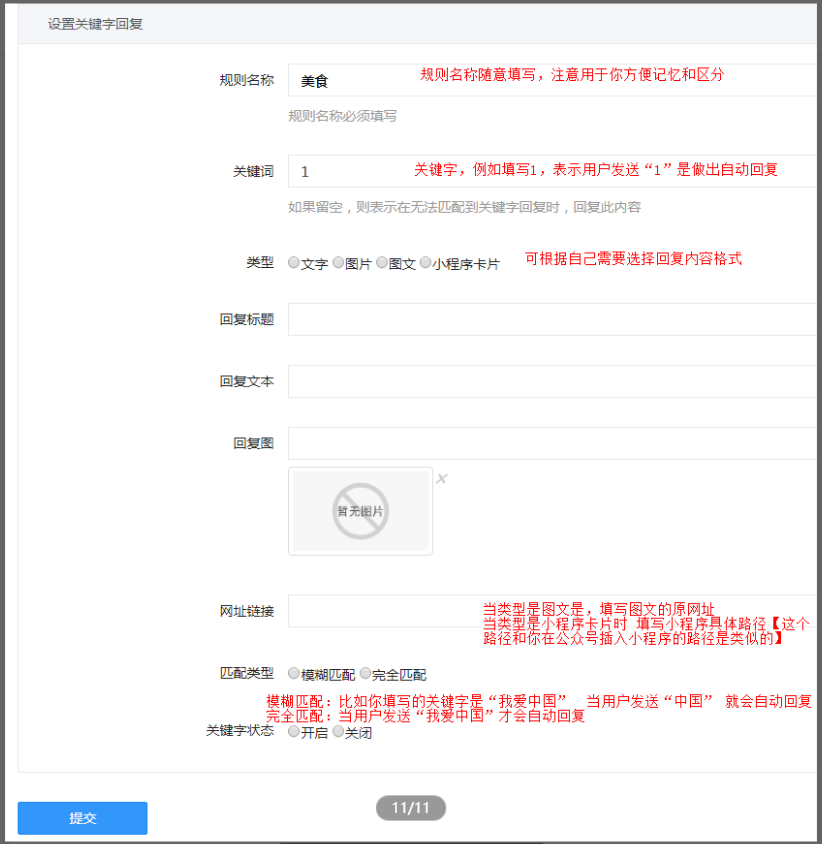
Task: Select the 图片 type radio button
Action: tap(338, 262)
